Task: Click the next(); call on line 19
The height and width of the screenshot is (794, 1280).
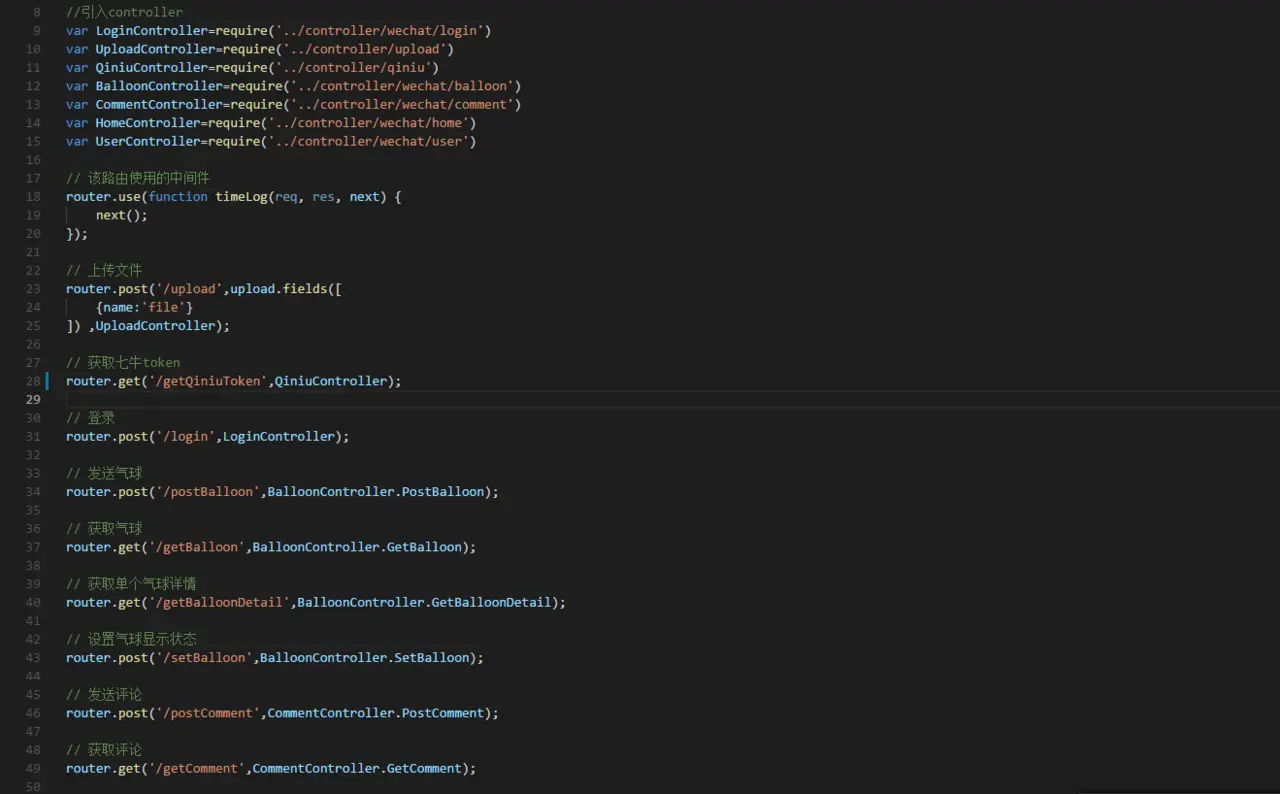Action: coord(122,215)
